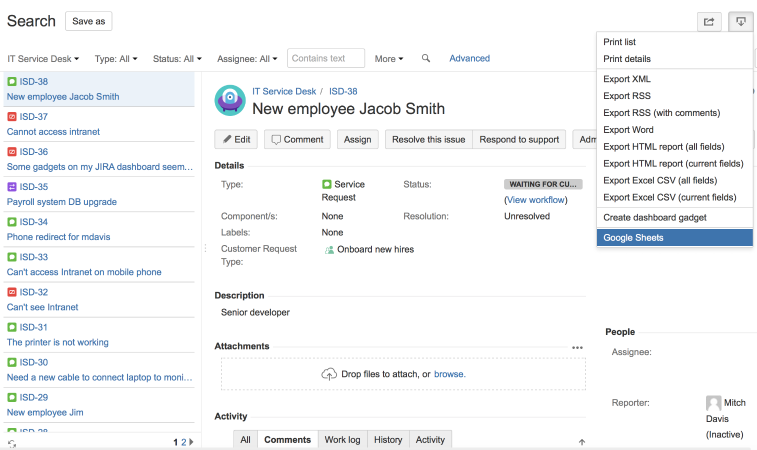Go to page 2 of results
The image size is (757, 450).
point(183,442)
